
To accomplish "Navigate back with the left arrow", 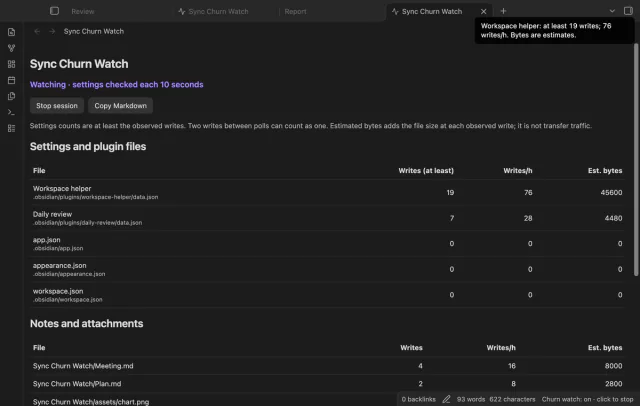I will click(x=37, y=31).
